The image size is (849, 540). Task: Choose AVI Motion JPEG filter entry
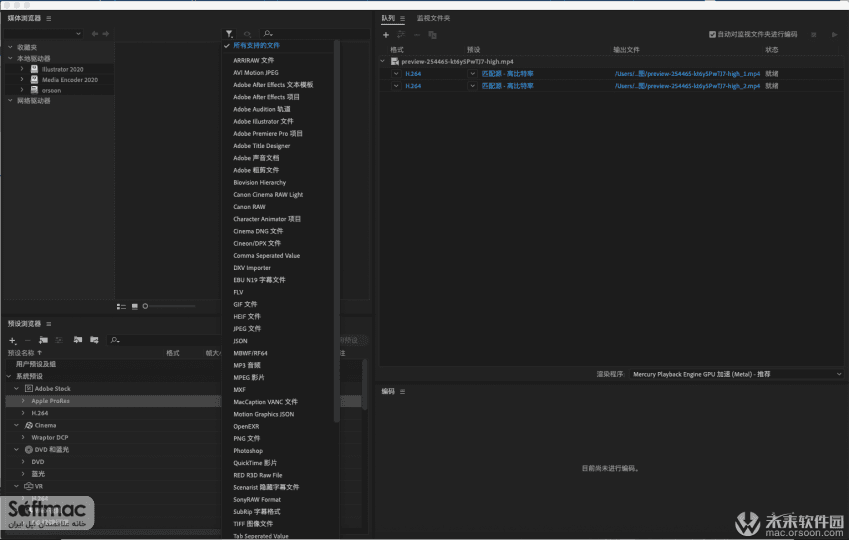click(x=256, y=73)
